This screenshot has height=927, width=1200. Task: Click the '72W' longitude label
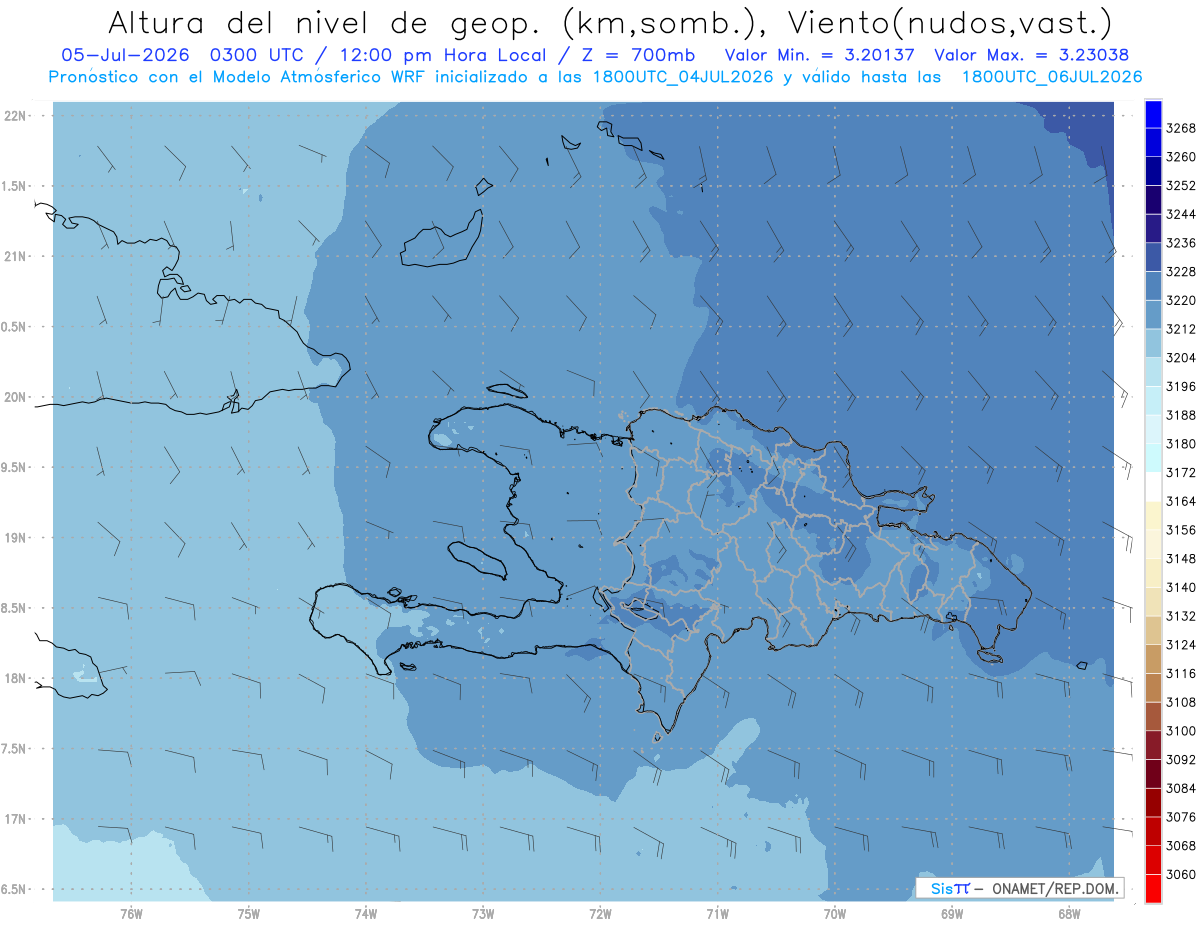click(x=601, y=914)
